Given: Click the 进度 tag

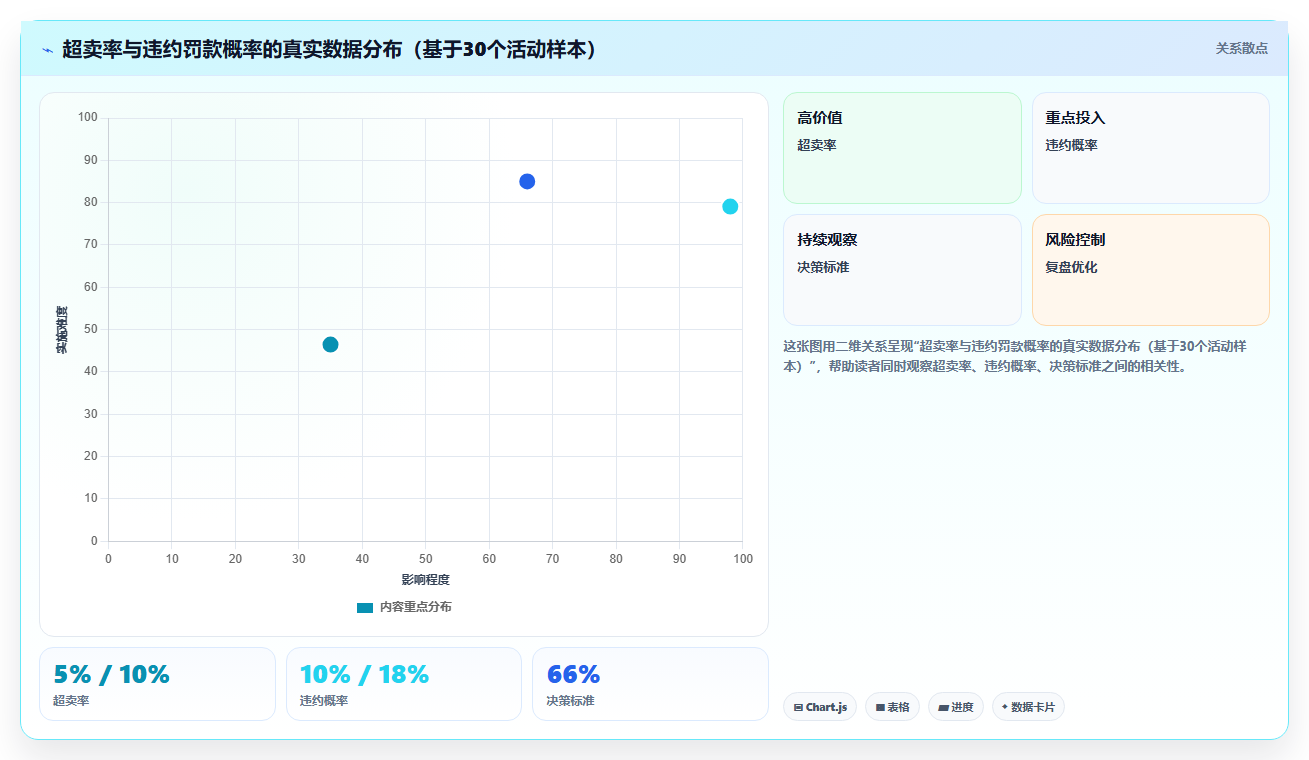Looking at the screenshot, I should pyautogui.click(x=956, y=707).
